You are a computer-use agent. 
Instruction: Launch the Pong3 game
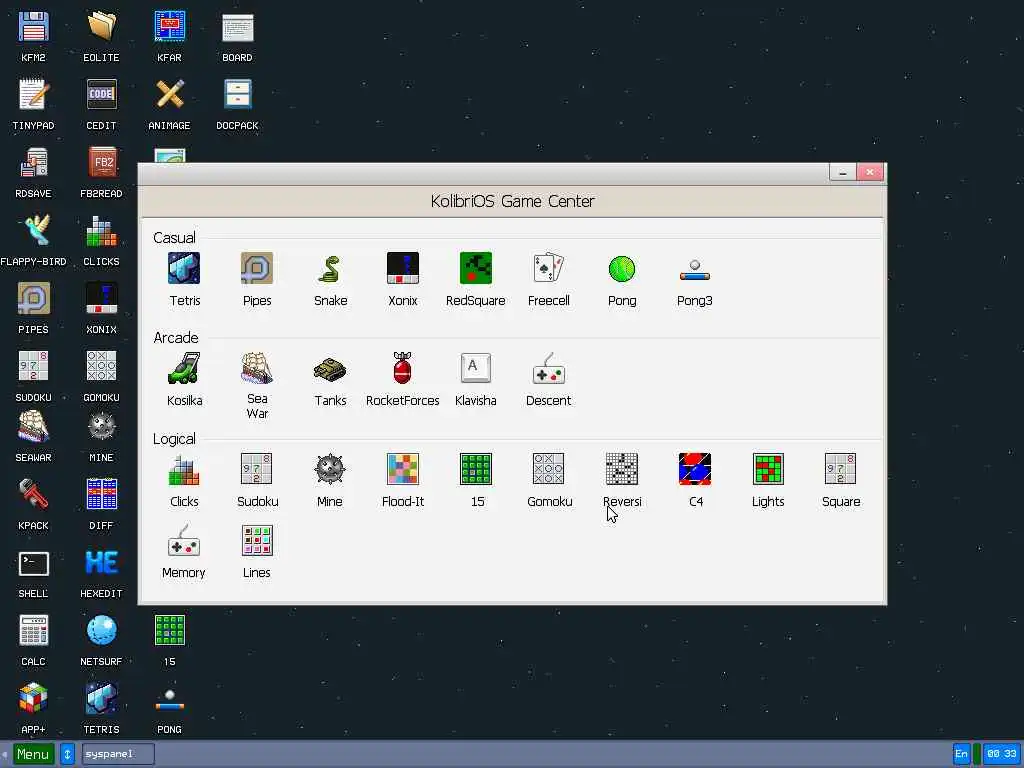pos(695,268)
